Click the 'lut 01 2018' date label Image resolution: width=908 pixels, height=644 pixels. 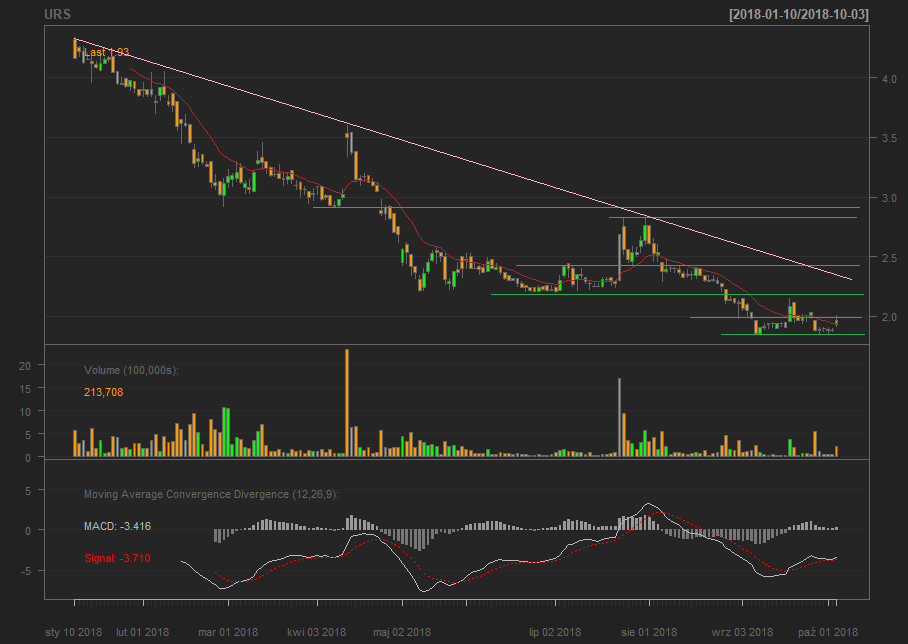[x=142, y=632]
